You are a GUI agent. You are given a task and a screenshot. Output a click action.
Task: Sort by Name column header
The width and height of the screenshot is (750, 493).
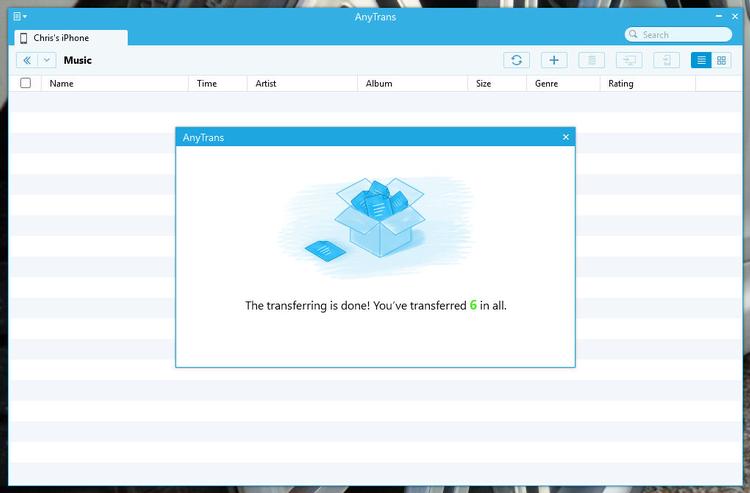(115, 83)
